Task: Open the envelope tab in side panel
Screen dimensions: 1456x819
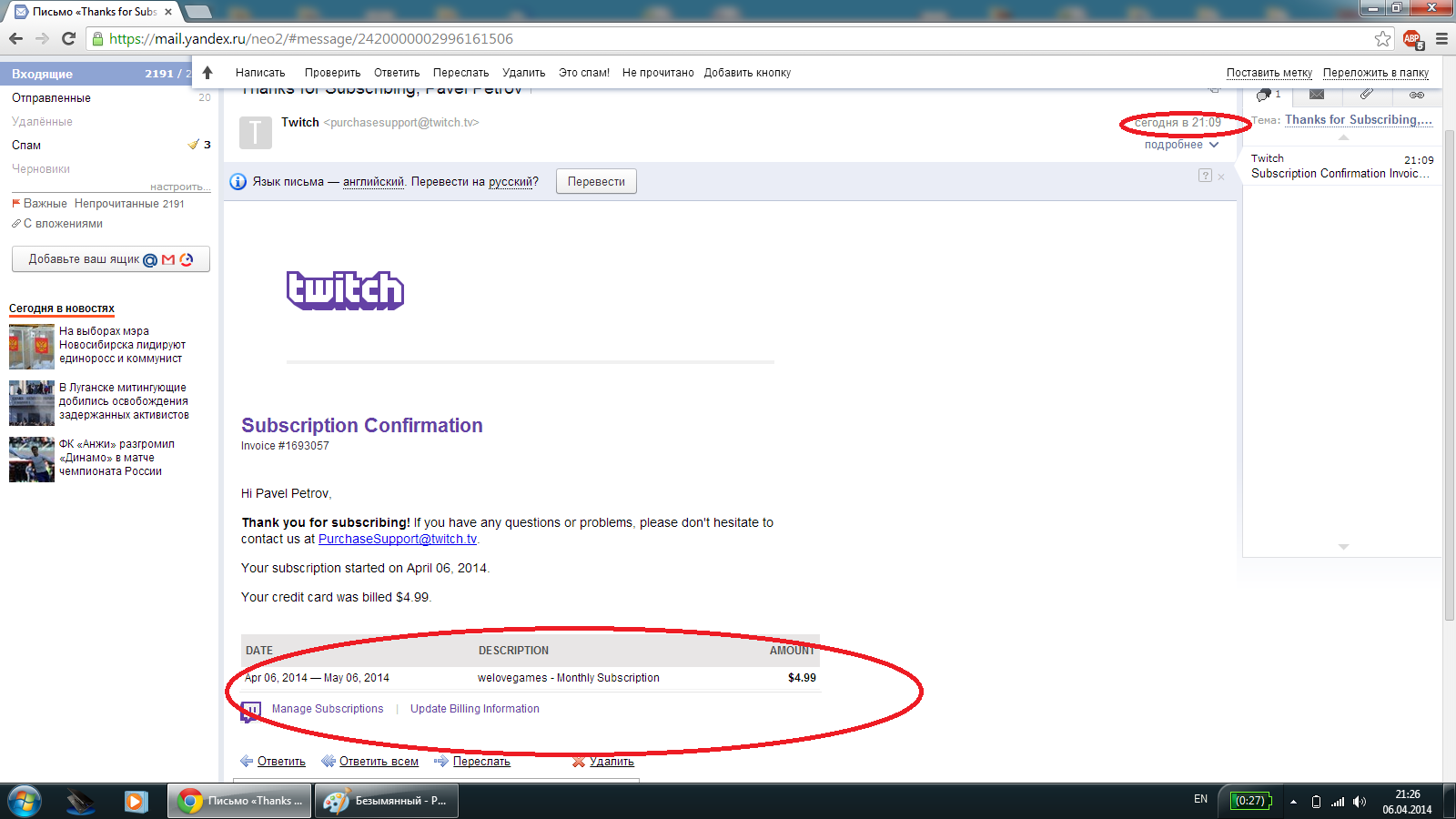Action: (1317, 94)
